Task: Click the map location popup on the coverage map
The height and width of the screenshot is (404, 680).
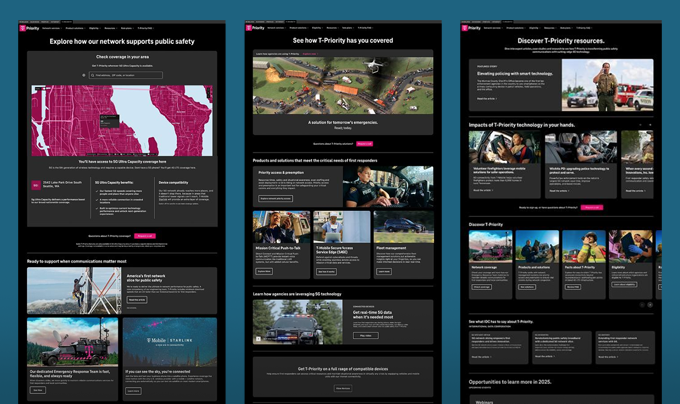Action: (109, 121)
